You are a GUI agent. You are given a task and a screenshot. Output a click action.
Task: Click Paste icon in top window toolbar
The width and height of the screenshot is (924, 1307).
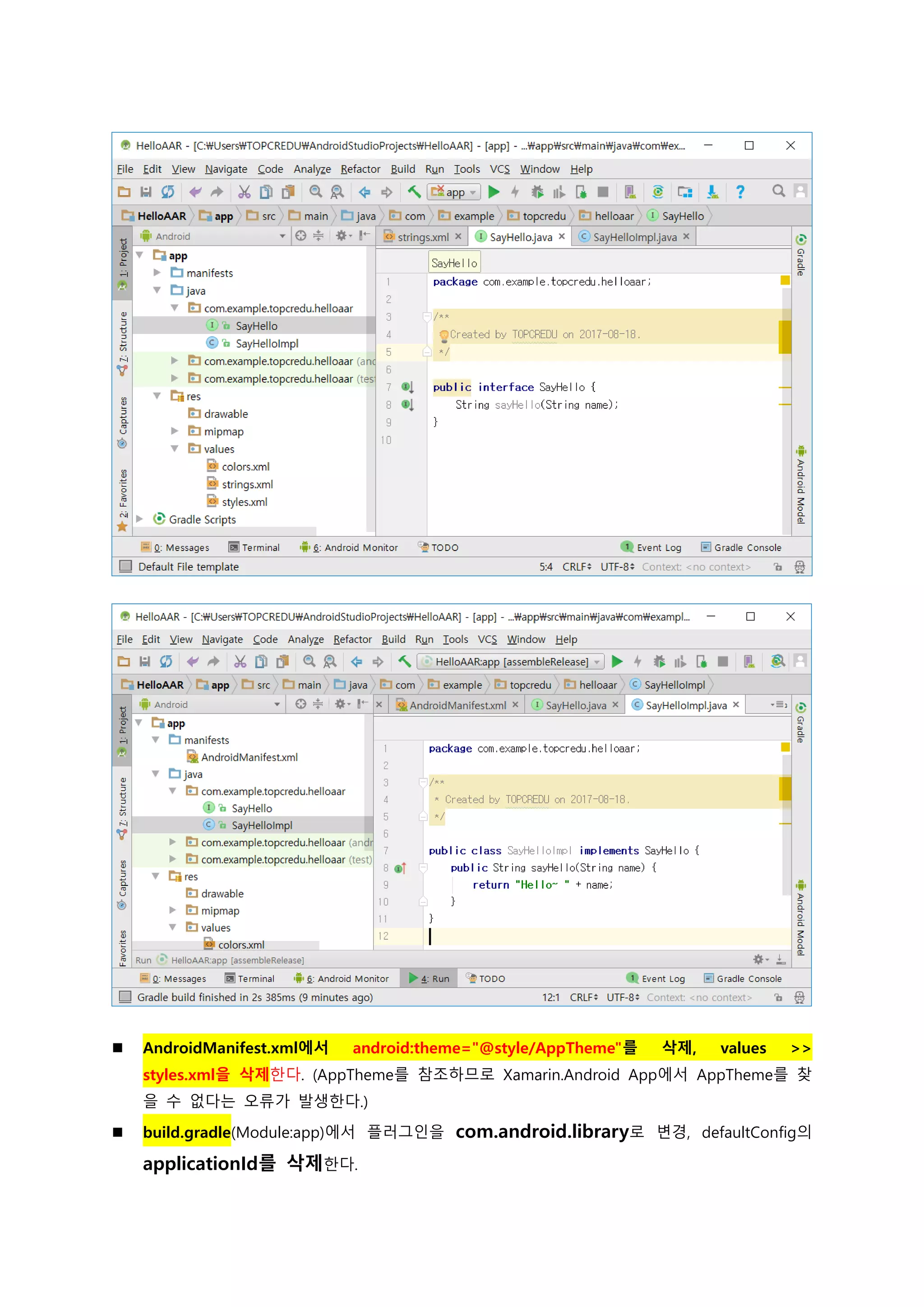(288, 192)
